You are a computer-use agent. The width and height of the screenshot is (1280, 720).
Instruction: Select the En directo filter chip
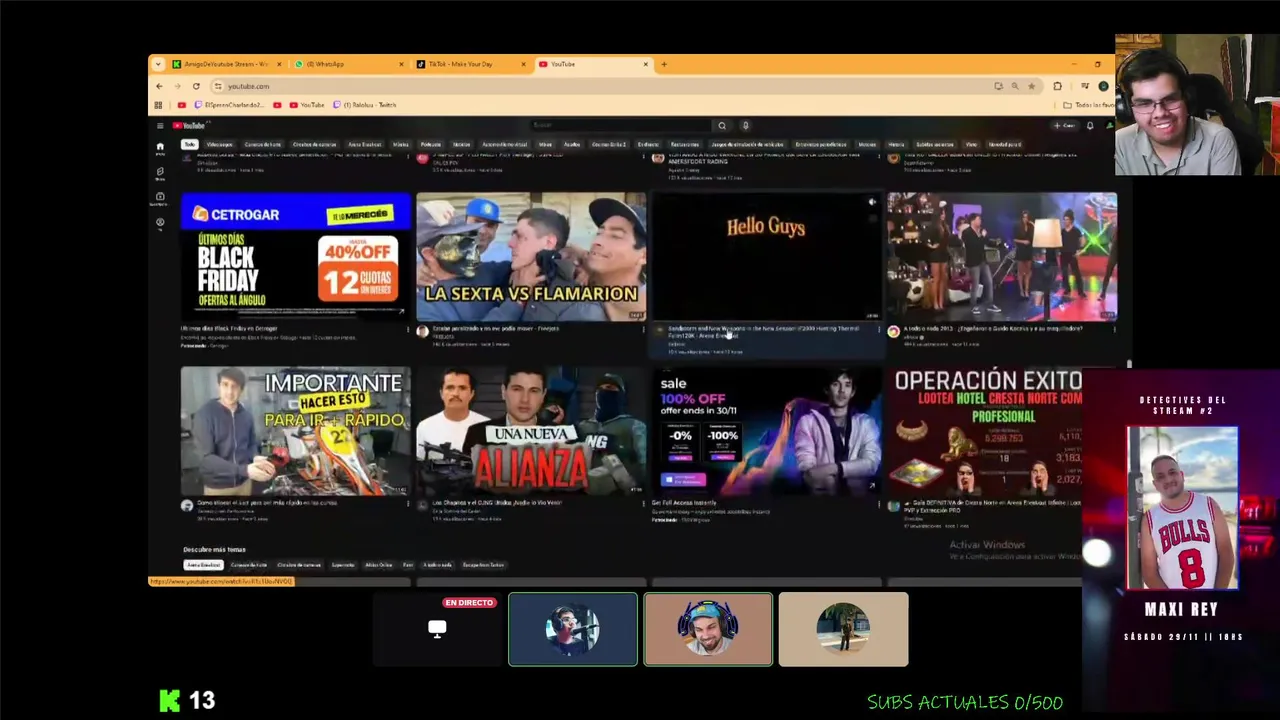click(x=648, y=144)
